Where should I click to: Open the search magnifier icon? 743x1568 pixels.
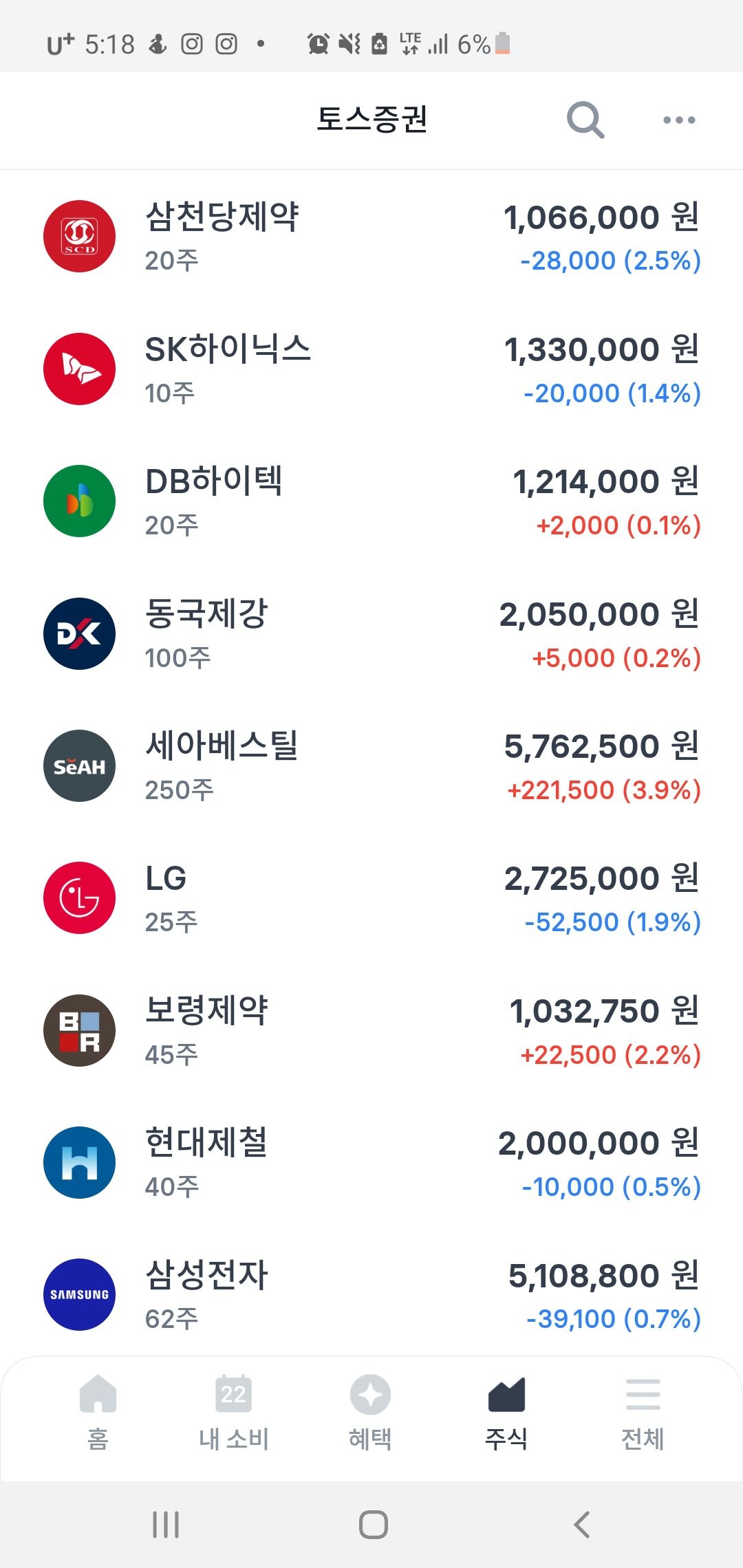point(585,120)
